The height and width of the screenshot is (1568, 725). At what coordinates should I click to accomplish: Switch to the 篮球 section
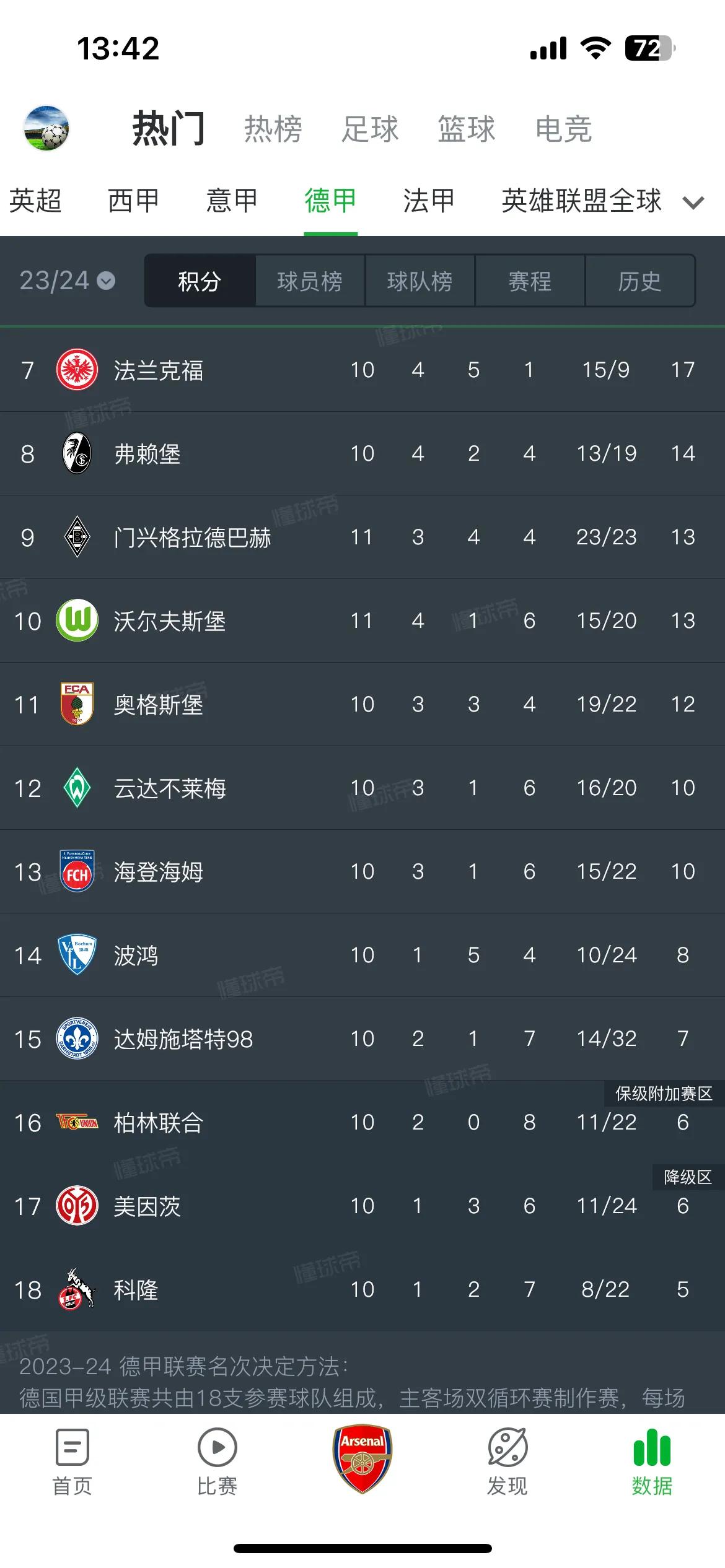[x=465, y=128]
